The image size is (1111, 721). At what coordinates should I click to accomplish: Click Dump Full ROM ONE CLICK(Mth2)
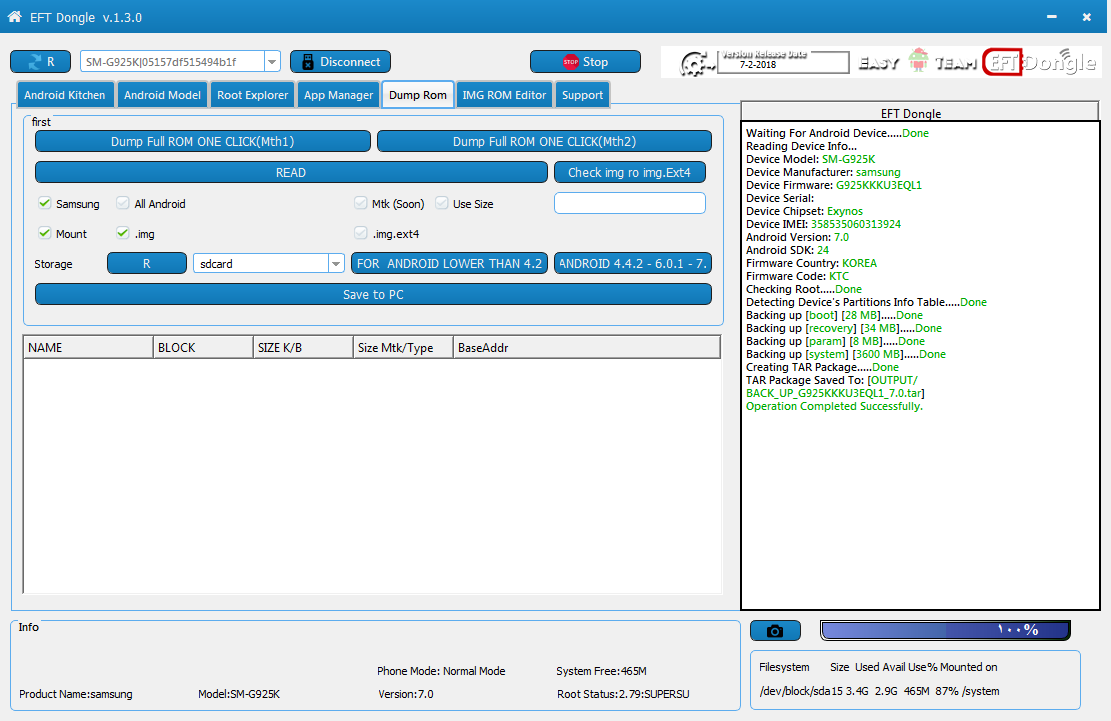pos(544,142)
